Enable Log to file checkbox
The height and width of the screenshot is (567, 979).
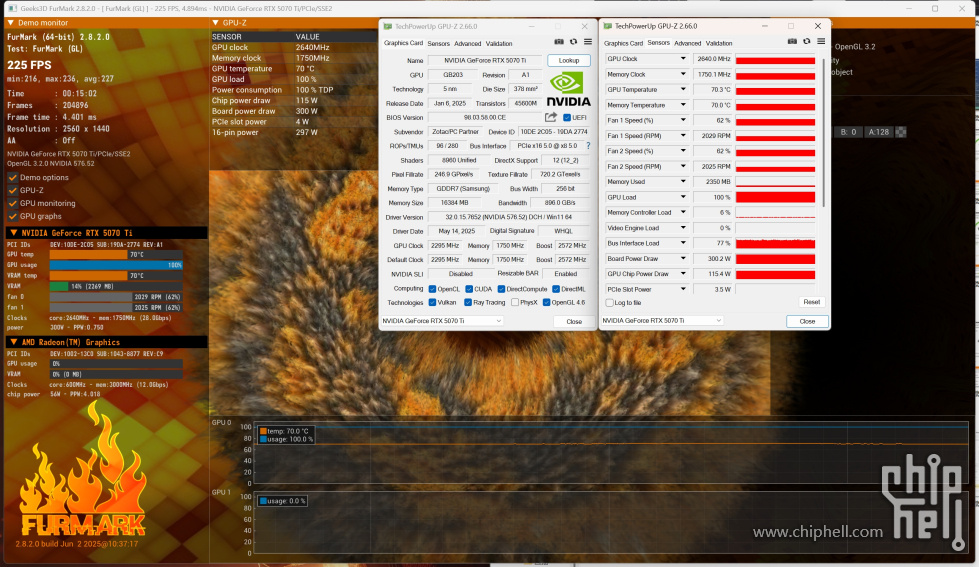(609, 303)
